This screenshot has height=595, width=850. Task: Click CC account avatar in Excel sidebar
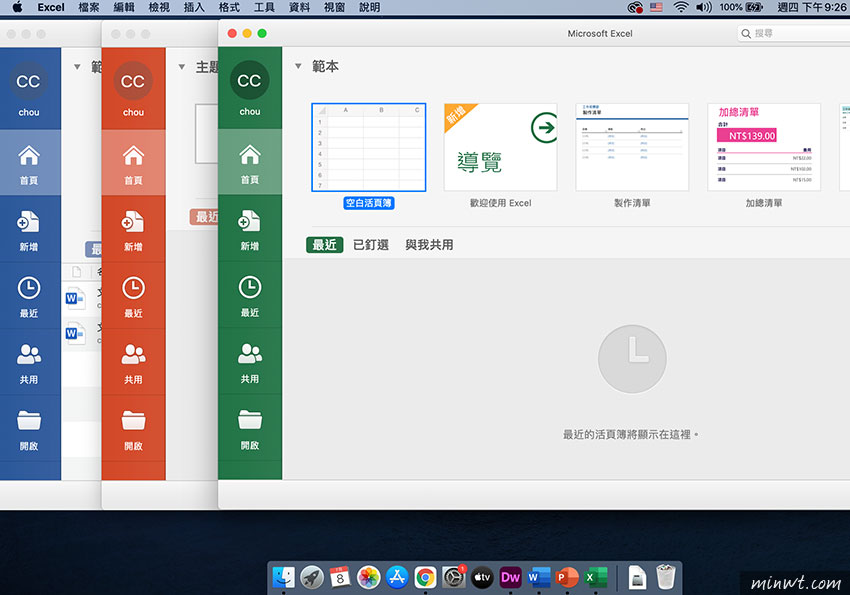[x=249, y=80]
